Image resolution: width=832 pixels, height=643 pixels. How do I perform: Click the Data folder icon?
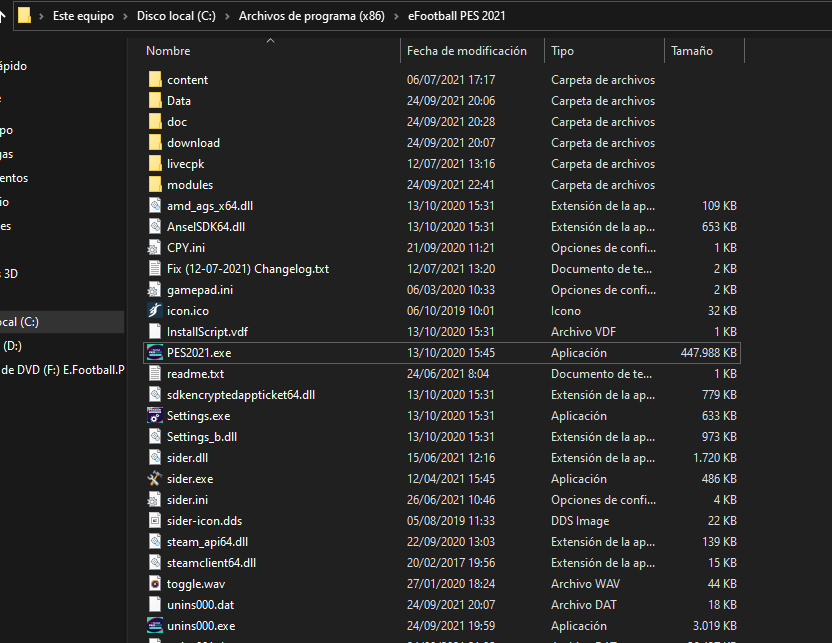pos(155,101)
